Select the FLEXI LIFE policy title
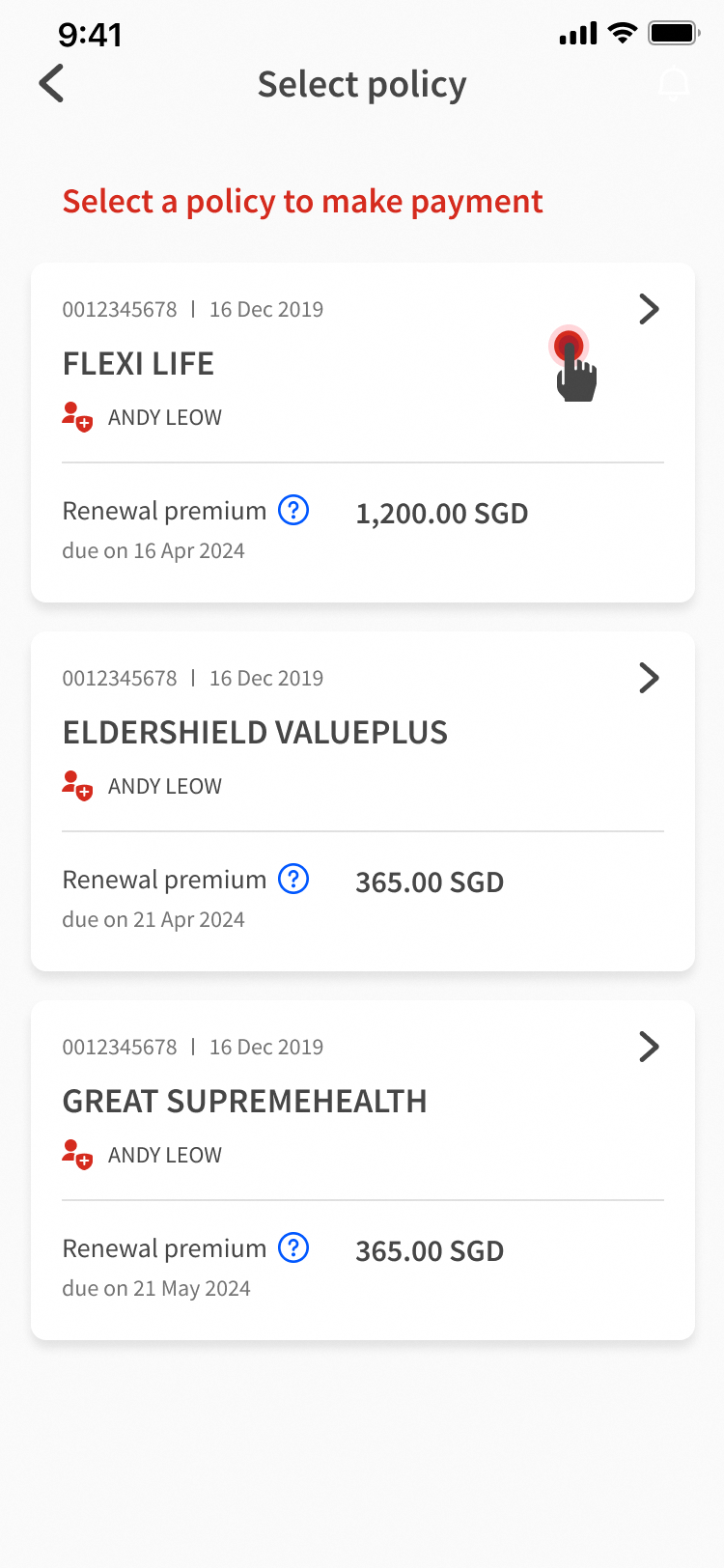This screenshot has height=1568, width=724. [138, 364]
